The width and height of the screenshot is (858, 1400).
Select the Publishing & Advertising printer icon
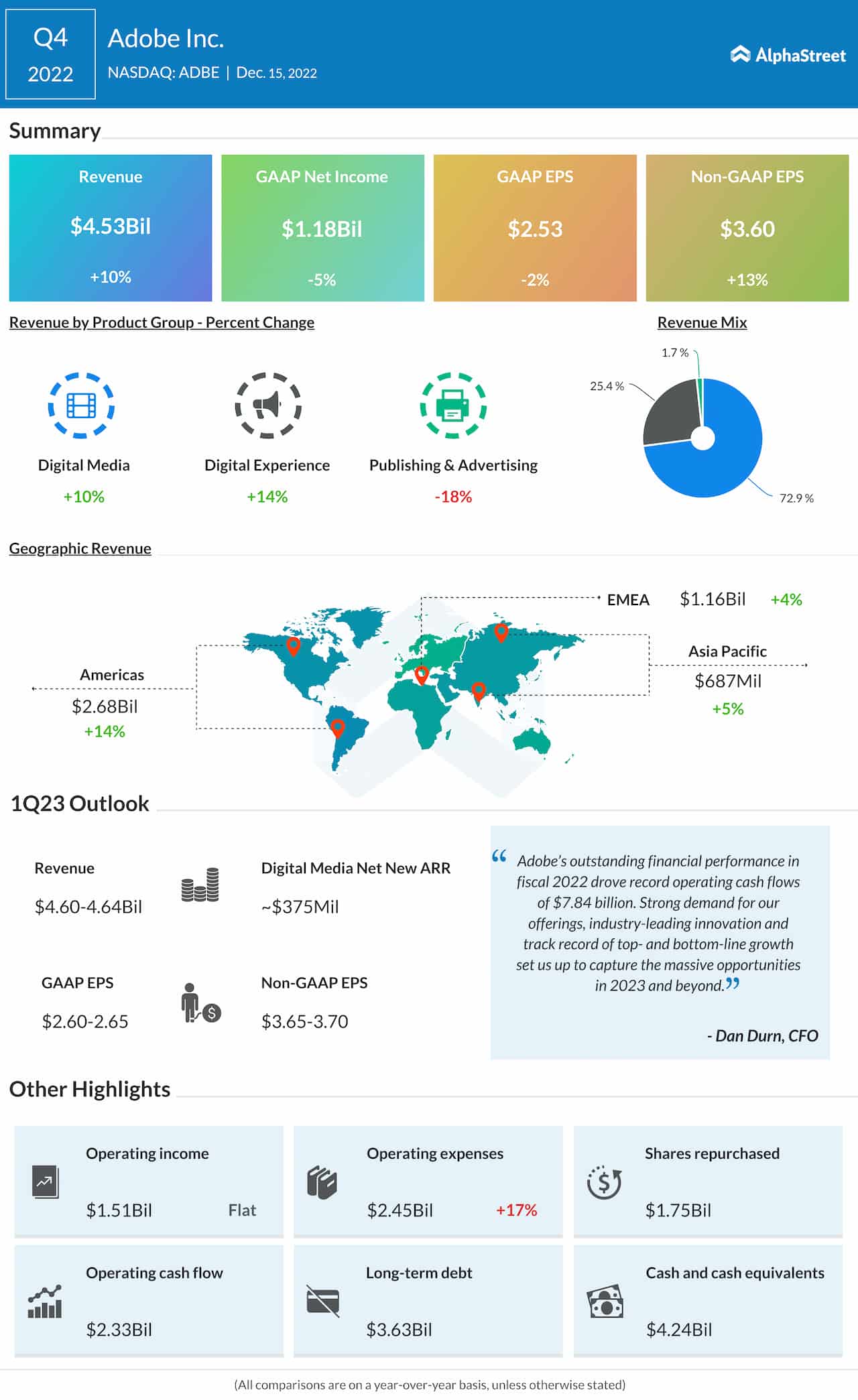pos(453,405)
